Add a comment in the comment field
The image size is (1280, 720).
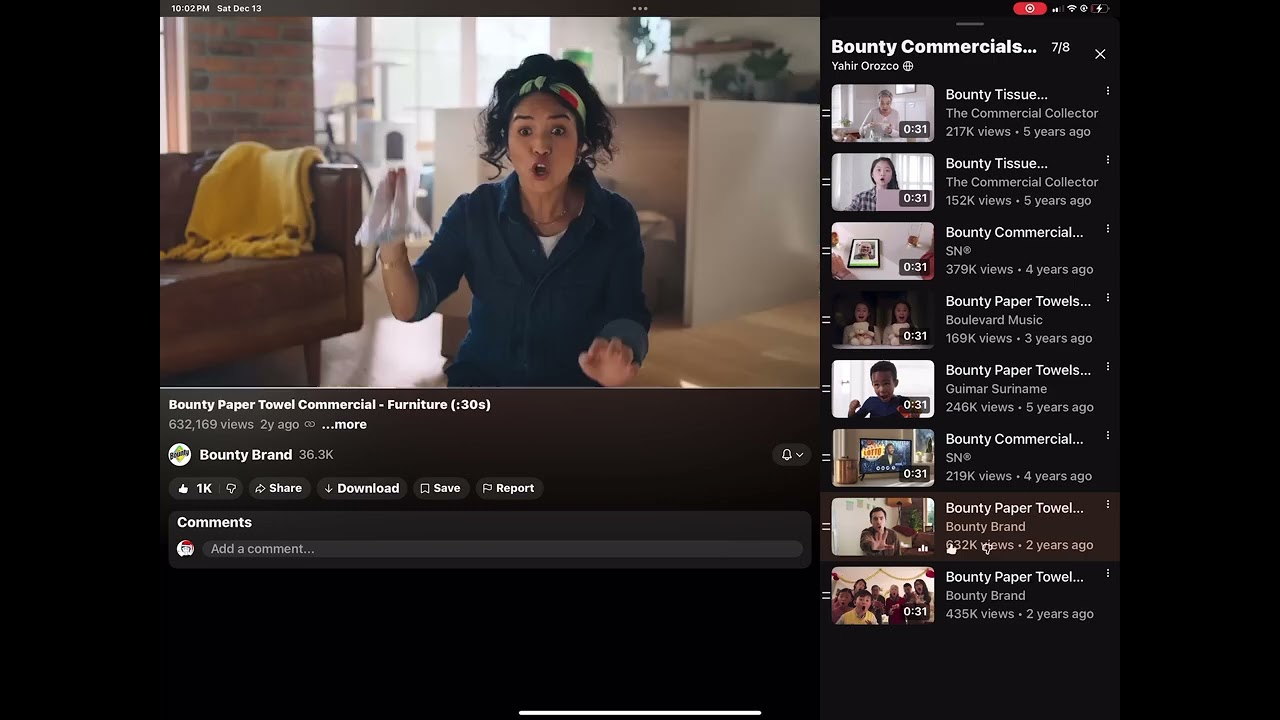(503, 549)
